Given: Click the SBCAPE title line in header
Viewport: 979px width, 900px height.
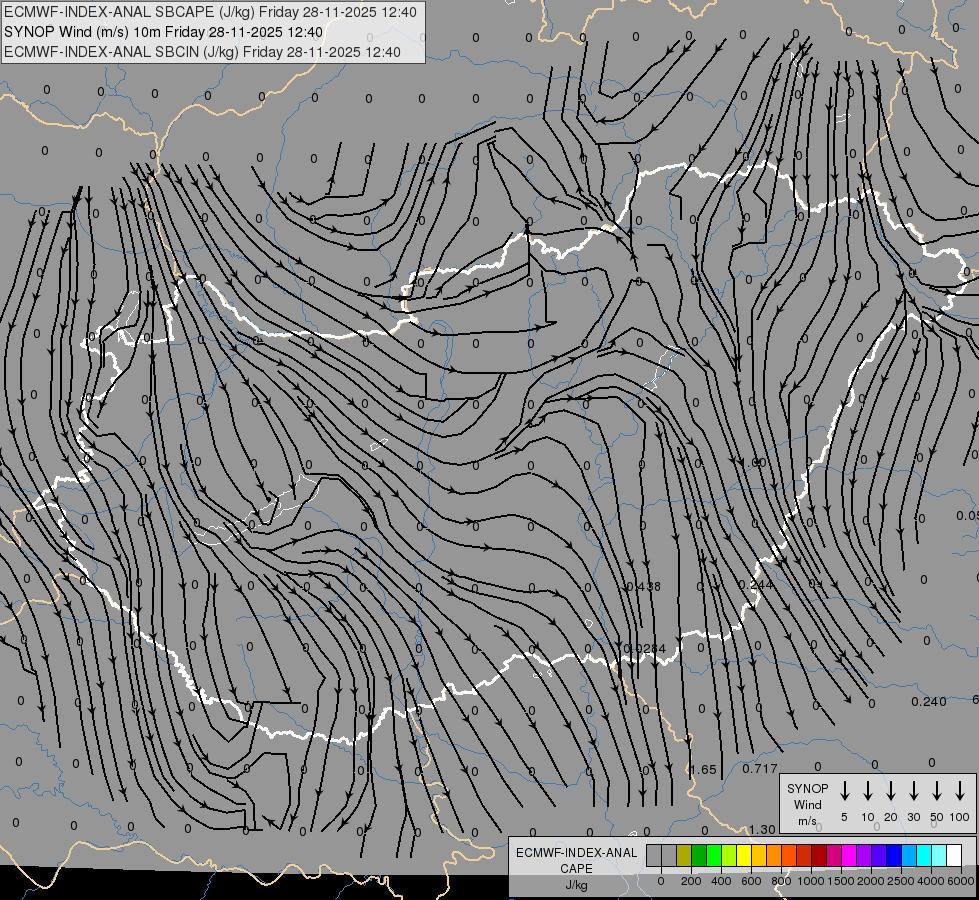Looking at the screenshot, I should pos(210,12).
